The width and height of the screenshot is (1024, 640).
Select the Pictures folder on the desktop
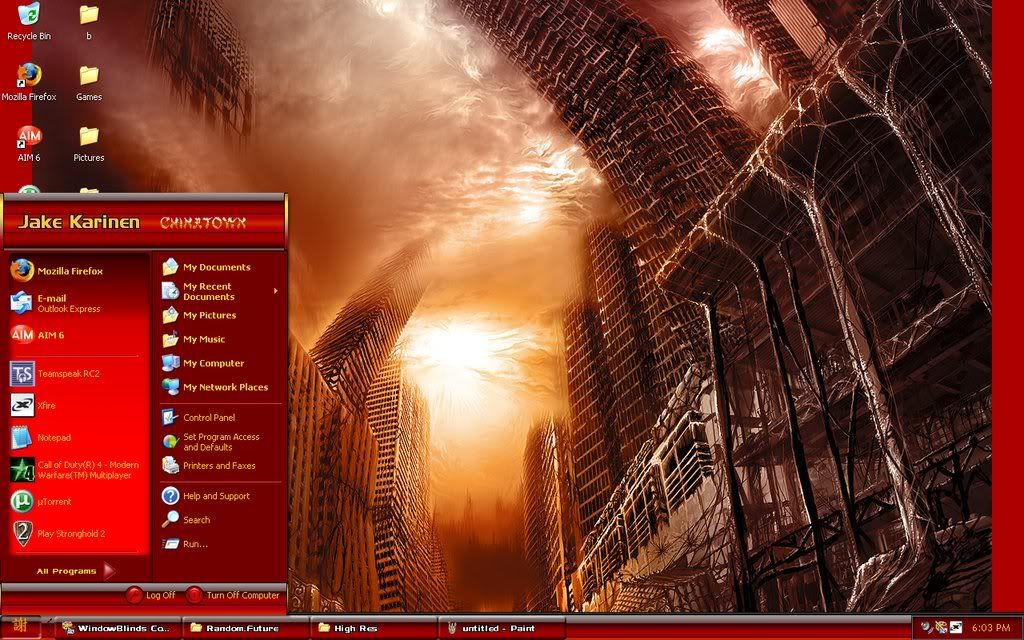coord(89,143)
